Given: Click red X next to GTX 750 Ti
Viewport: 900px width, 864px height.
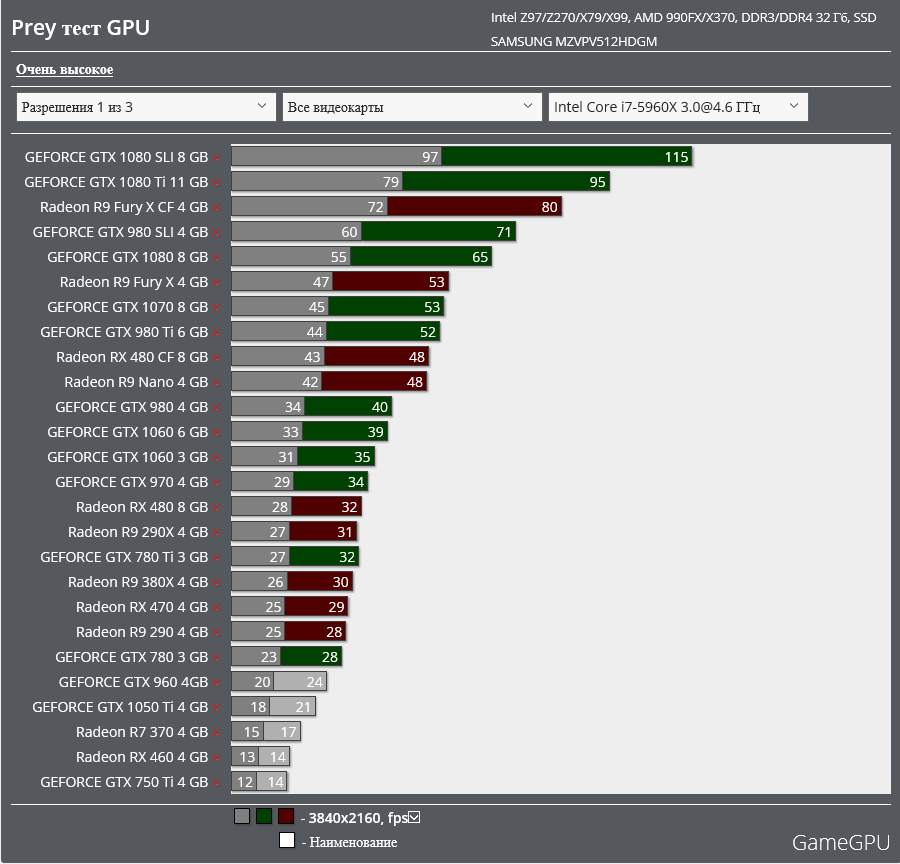Looking at the screenshot, I should pos(216,783).
